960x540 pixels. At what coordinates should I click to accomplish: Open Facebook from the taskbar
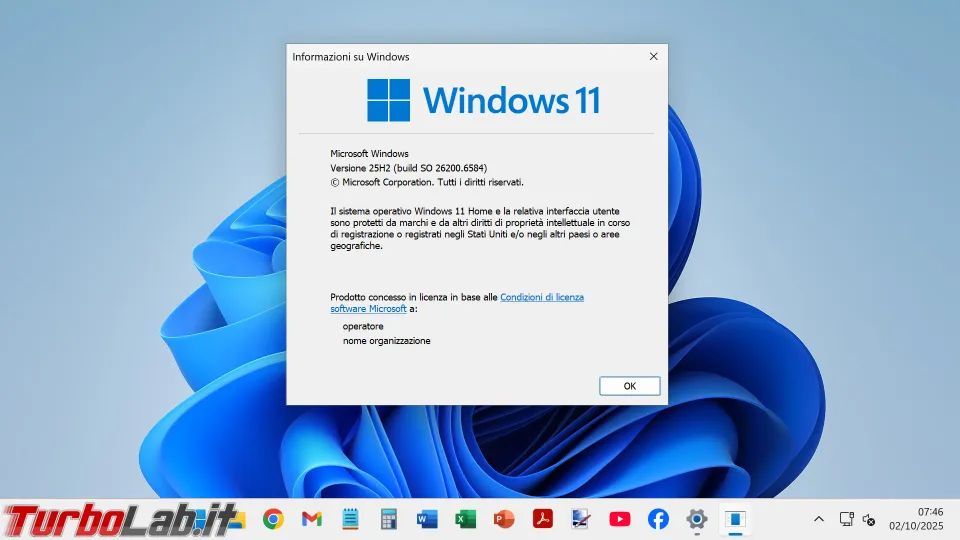[x=658, y=519]
